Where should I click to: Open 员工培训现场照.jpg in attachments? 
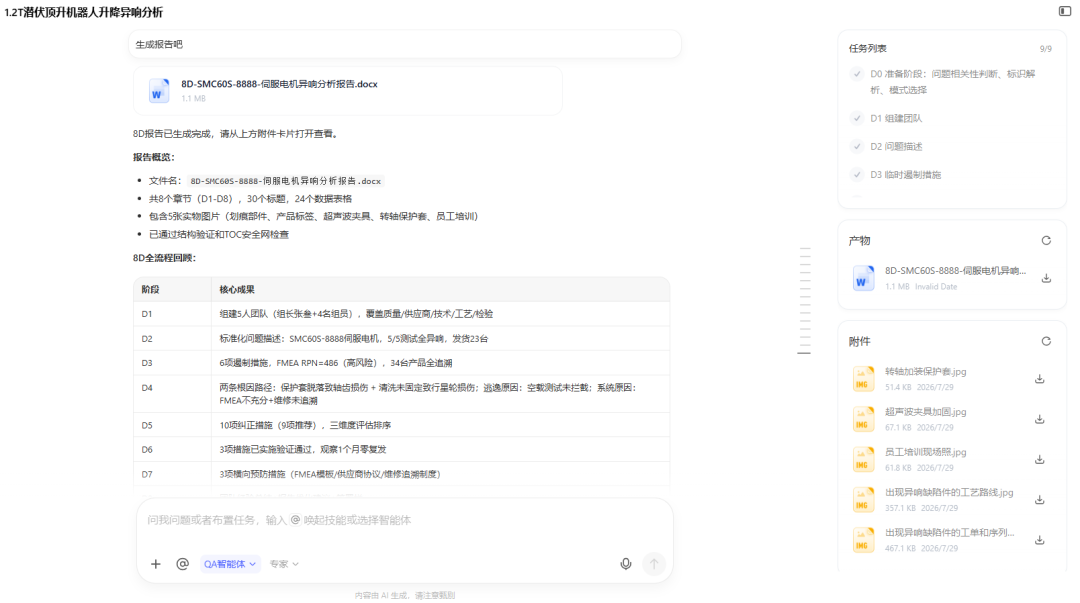[926, 452]
